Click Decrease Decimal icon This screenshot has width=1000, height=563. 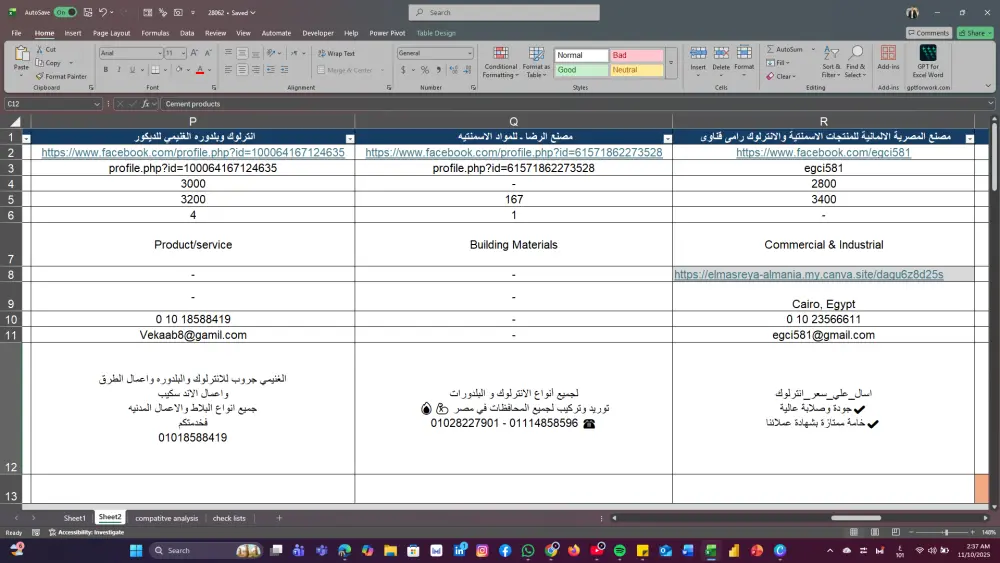tap(467, 69)
